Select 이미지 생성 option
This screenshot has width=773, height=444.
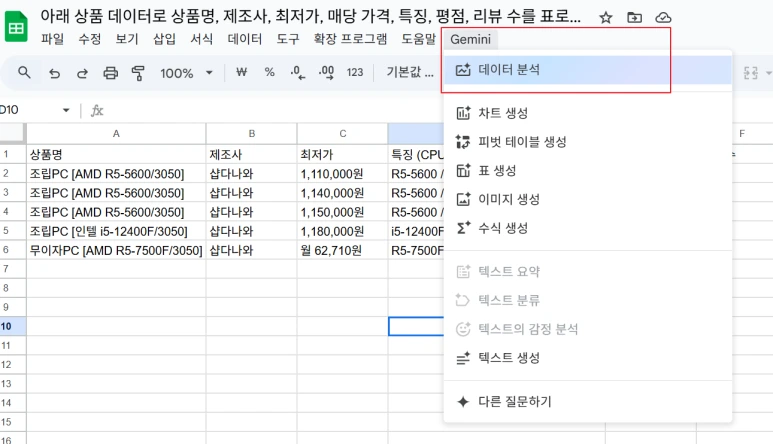click(588, 199)
